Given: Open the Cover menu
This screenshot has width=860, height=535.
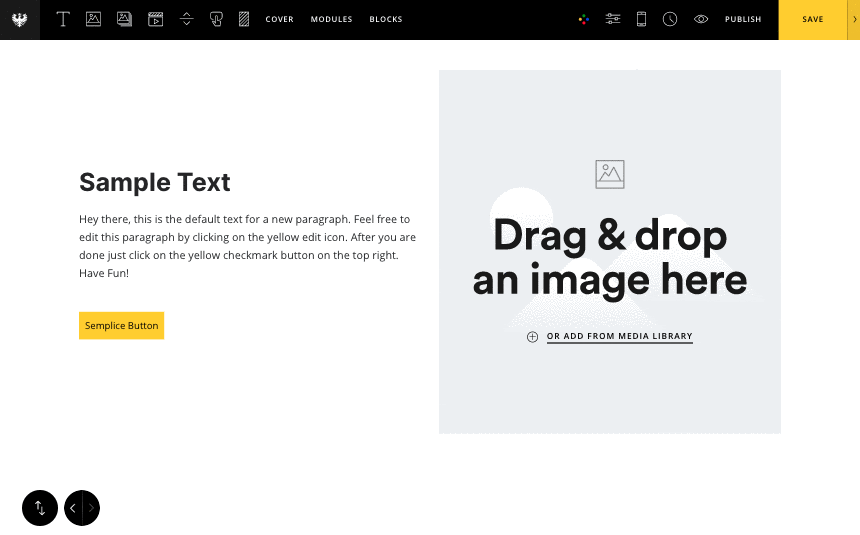Looking at the screenshot, I should click(280, 19).
